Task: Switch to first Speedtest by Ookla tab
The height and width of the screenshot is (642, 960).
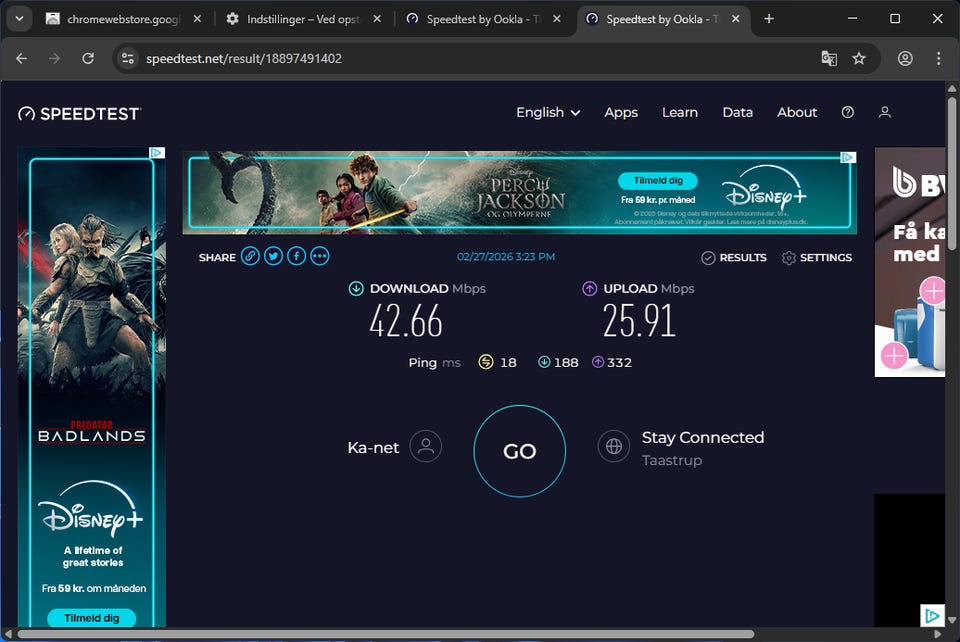Action: tap(482, 19)
